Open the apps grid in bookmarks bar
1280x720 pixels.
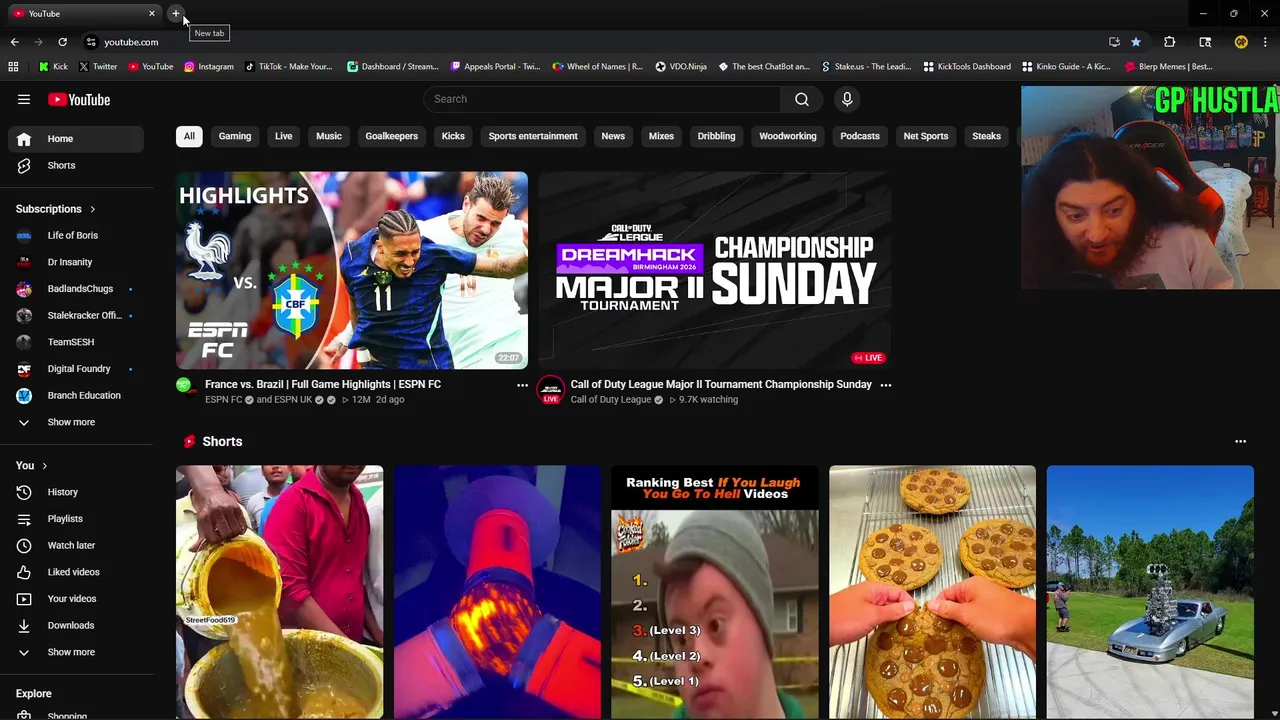[13, 67]
